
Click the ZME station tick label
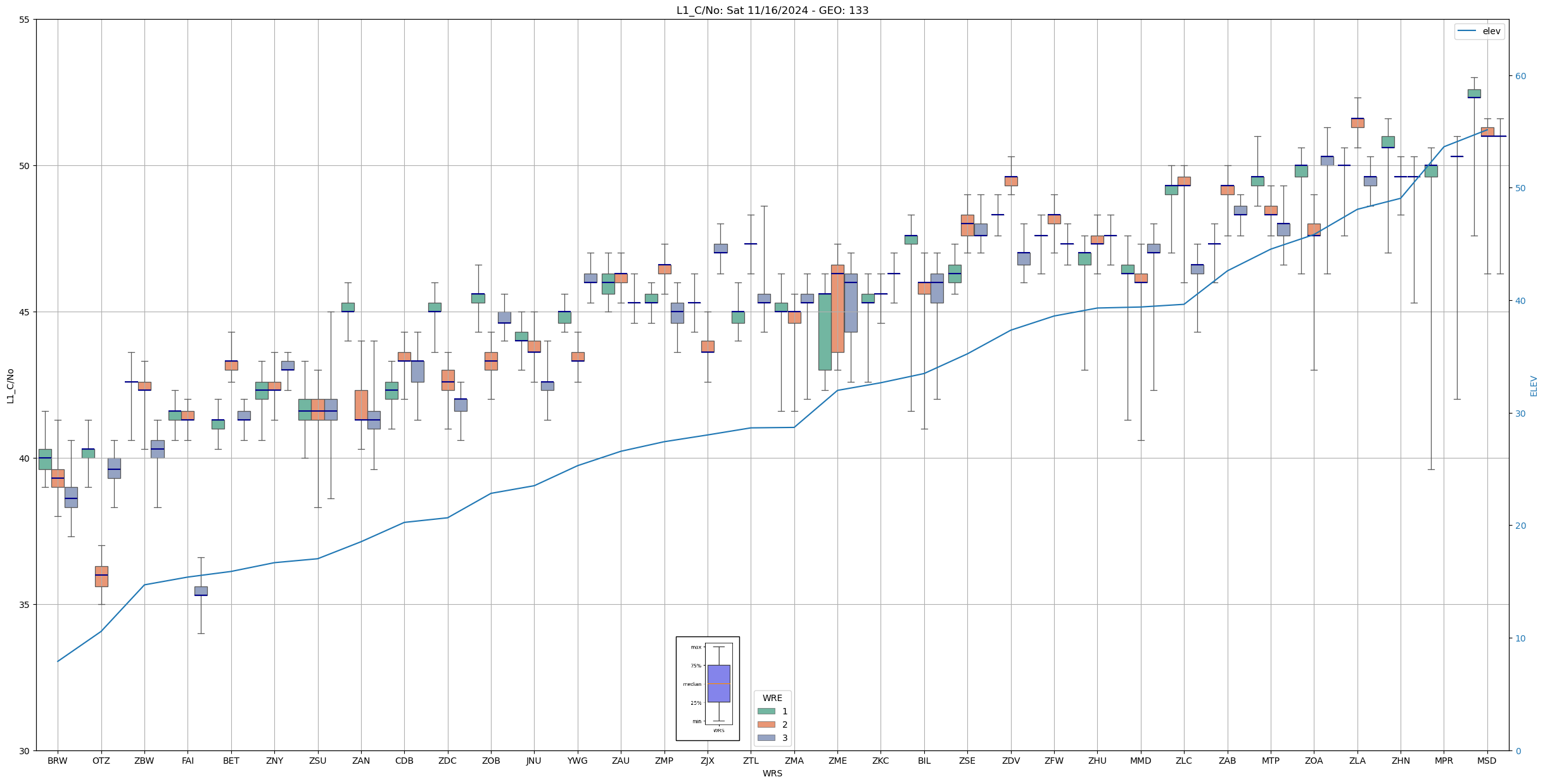click(x=837, y=761)
